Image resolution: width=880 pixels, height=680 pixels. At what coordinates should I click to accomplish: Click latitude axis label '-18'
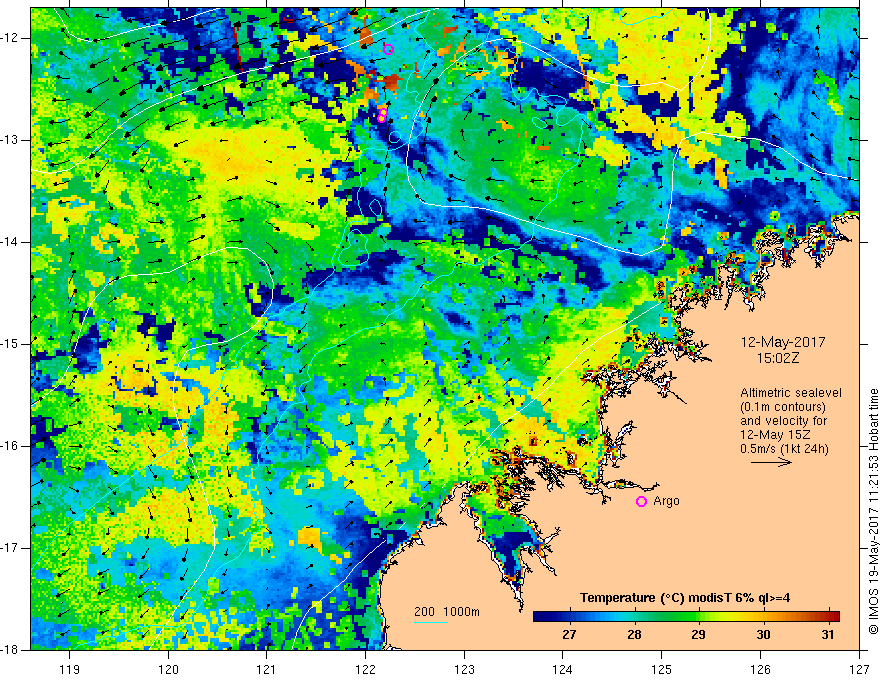(11, 650)
